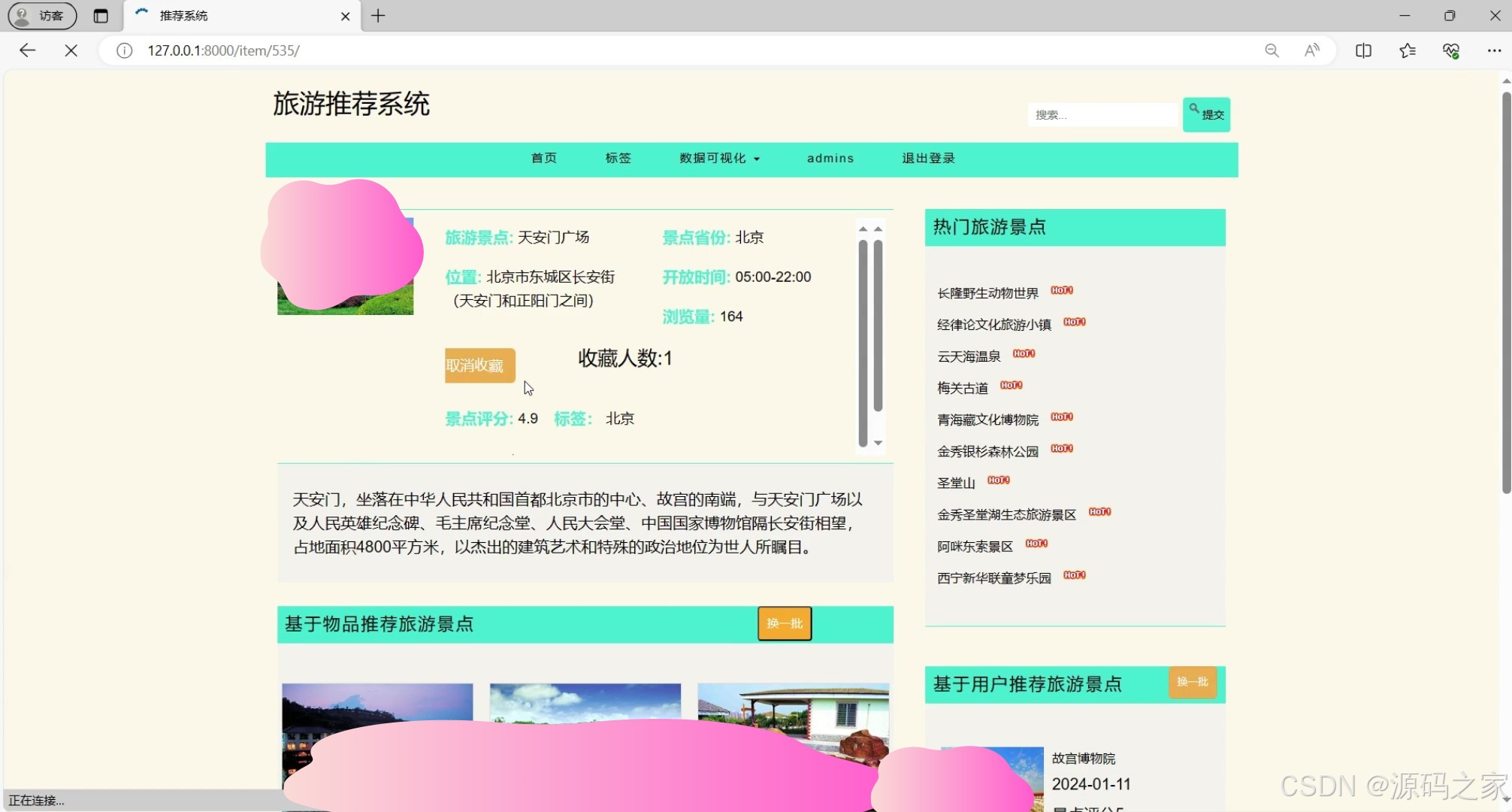This screenshot has width=1512, height=812.
Task: Click the key icon on the 提交 button
Action: click(1193, 109)
